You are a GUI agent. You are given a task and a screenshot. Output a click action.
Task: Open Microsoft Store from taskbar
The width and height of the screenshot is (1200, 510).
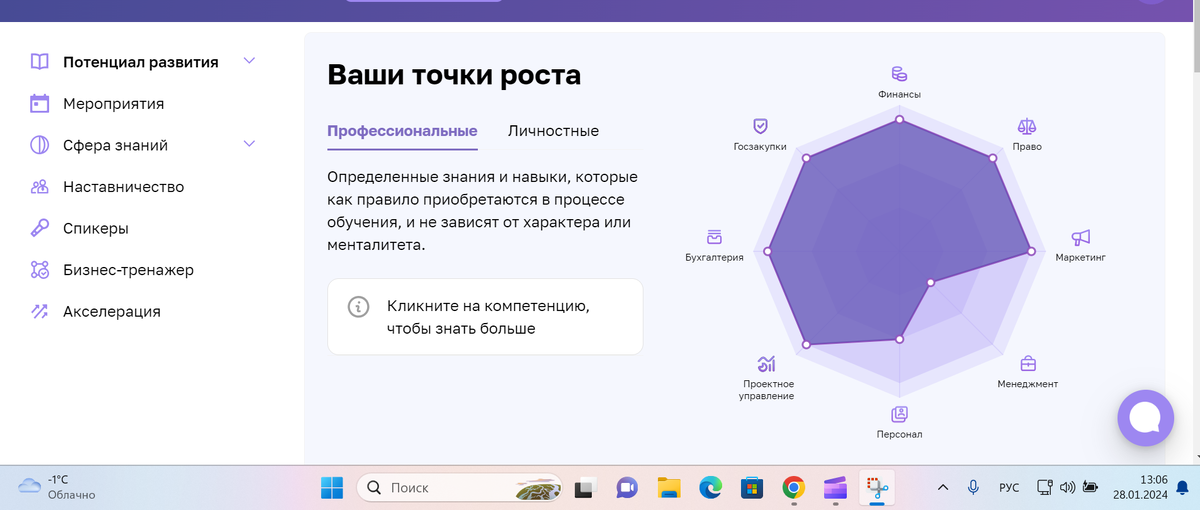click(752, 488)
